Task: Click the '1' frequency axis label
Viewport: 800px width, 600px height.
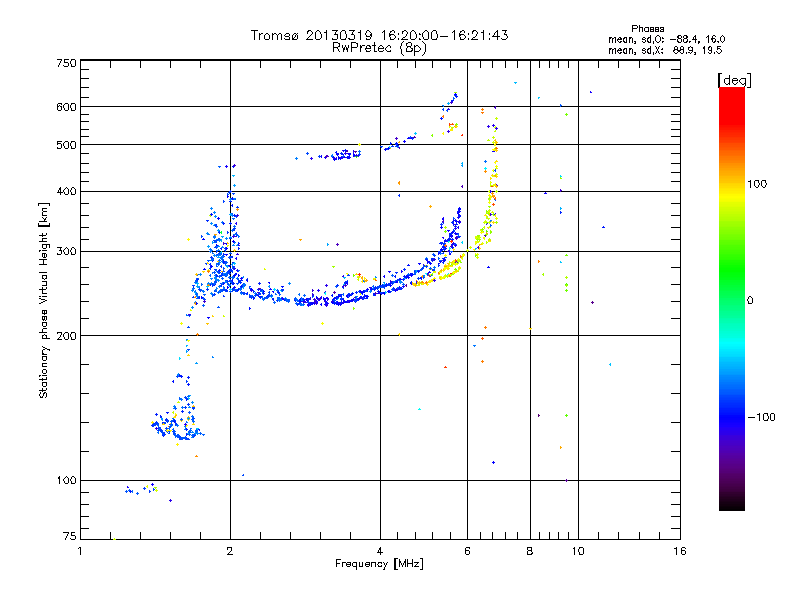Action: click(x=80, y=551)
